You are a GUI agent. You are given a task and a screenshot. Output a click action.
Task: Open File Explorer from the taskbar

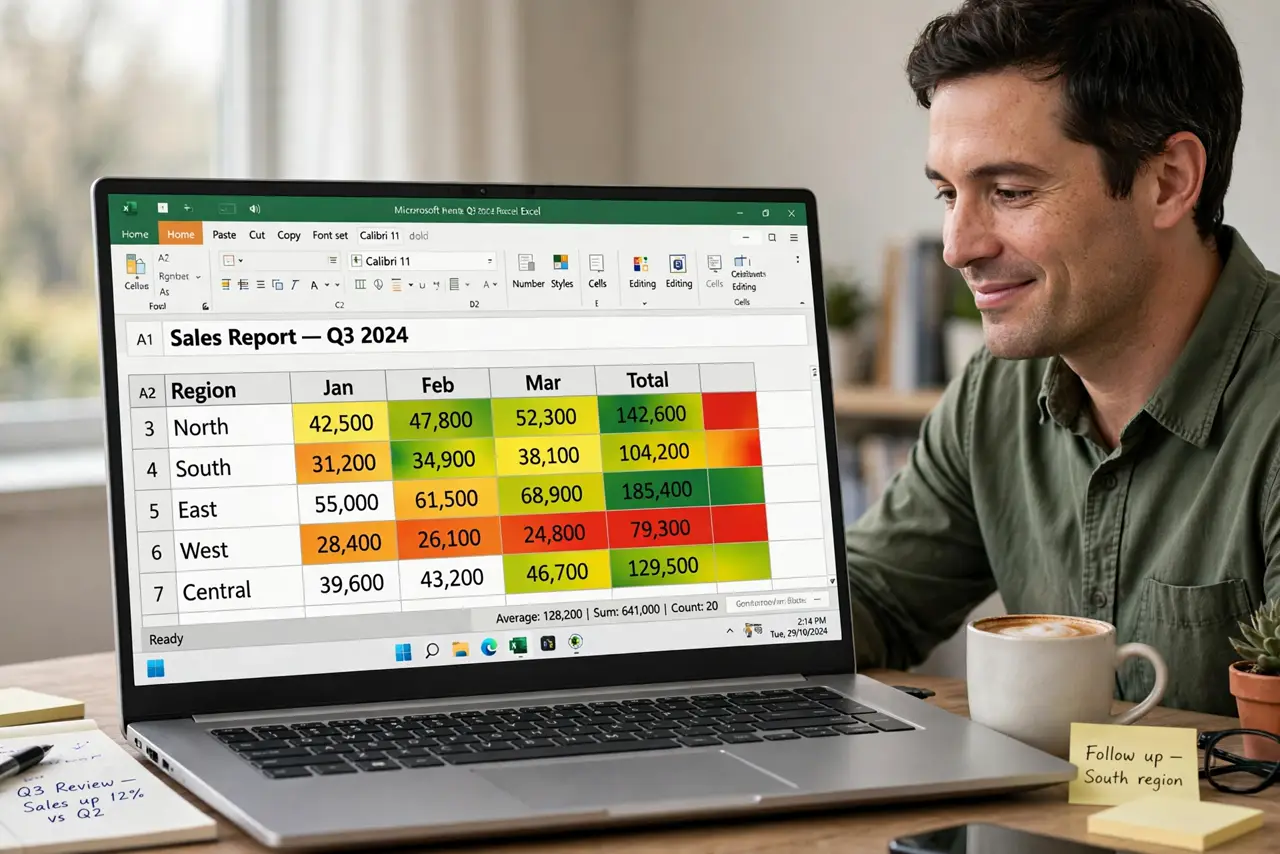(460, 650)
